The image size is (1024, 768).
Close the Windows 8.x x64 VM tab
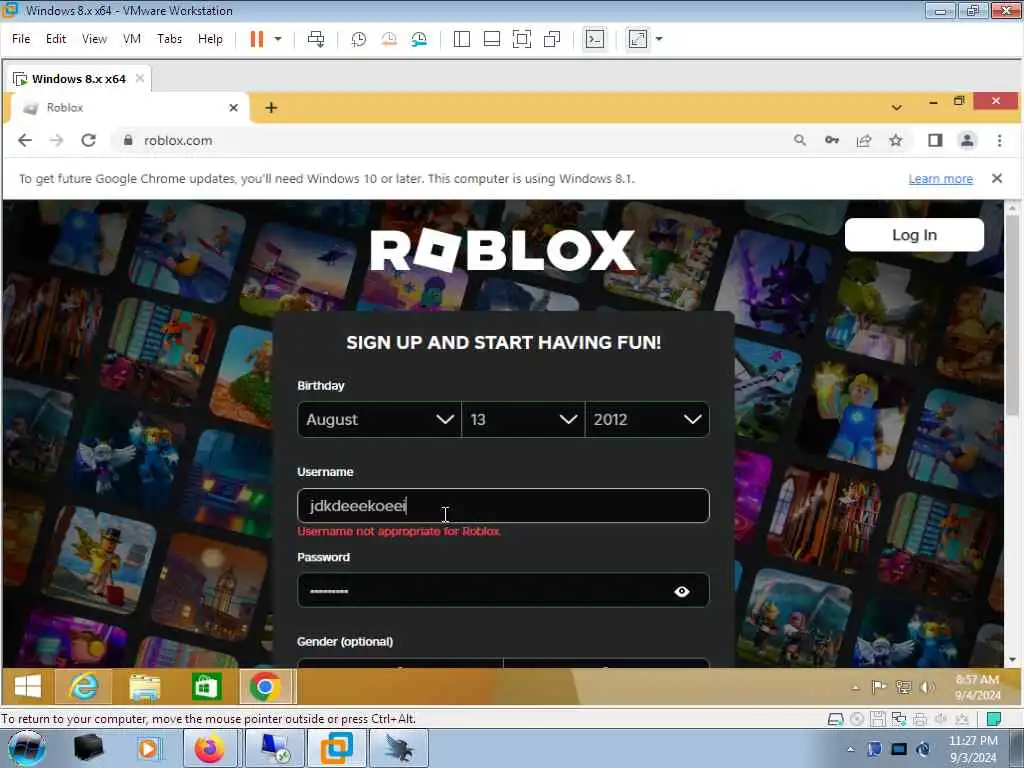tap(140, 78)
